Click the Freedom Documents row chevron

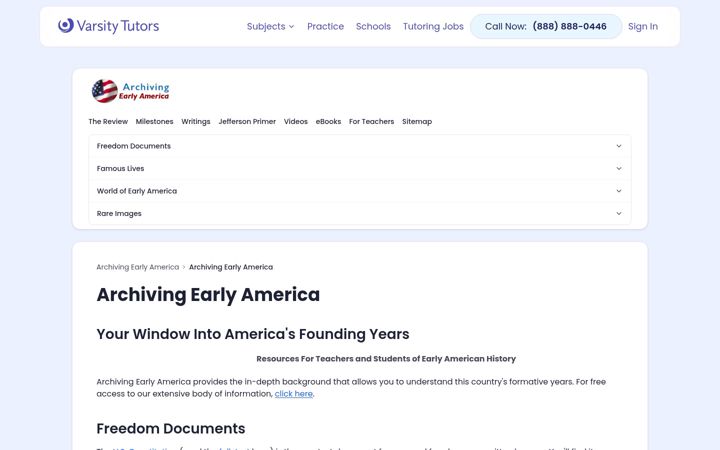click(x=619, y=146)
